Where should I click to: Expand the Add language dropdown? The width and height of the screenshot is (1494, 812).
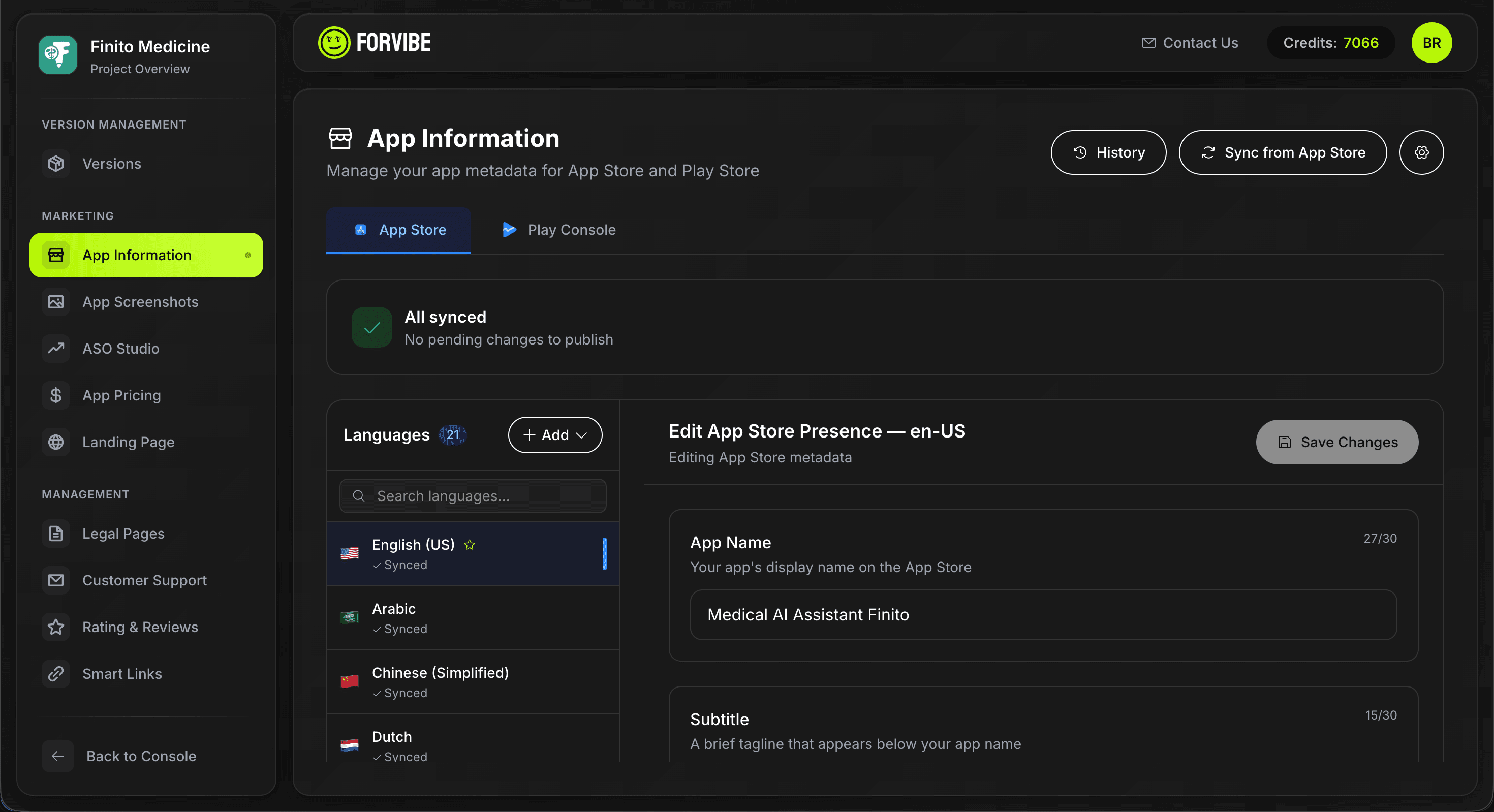554,434
